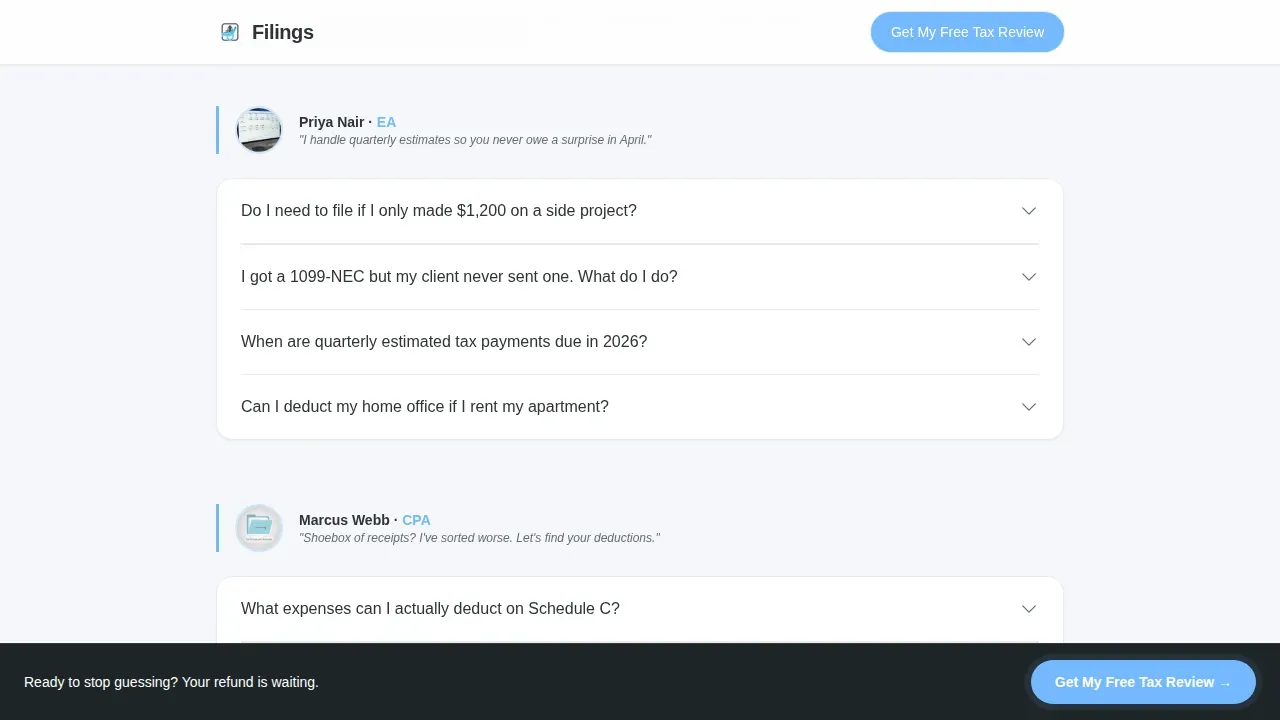Open Marcus Webb's profile avatar

[x=259, y=528]
